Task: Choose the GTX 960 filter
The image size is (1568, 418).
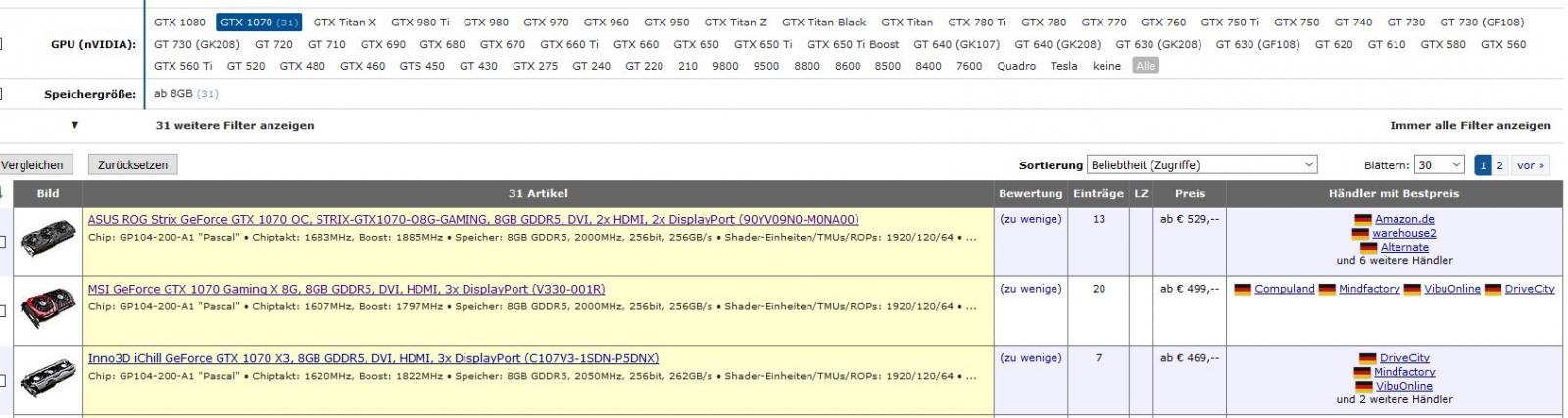Action: pos(607,23)
